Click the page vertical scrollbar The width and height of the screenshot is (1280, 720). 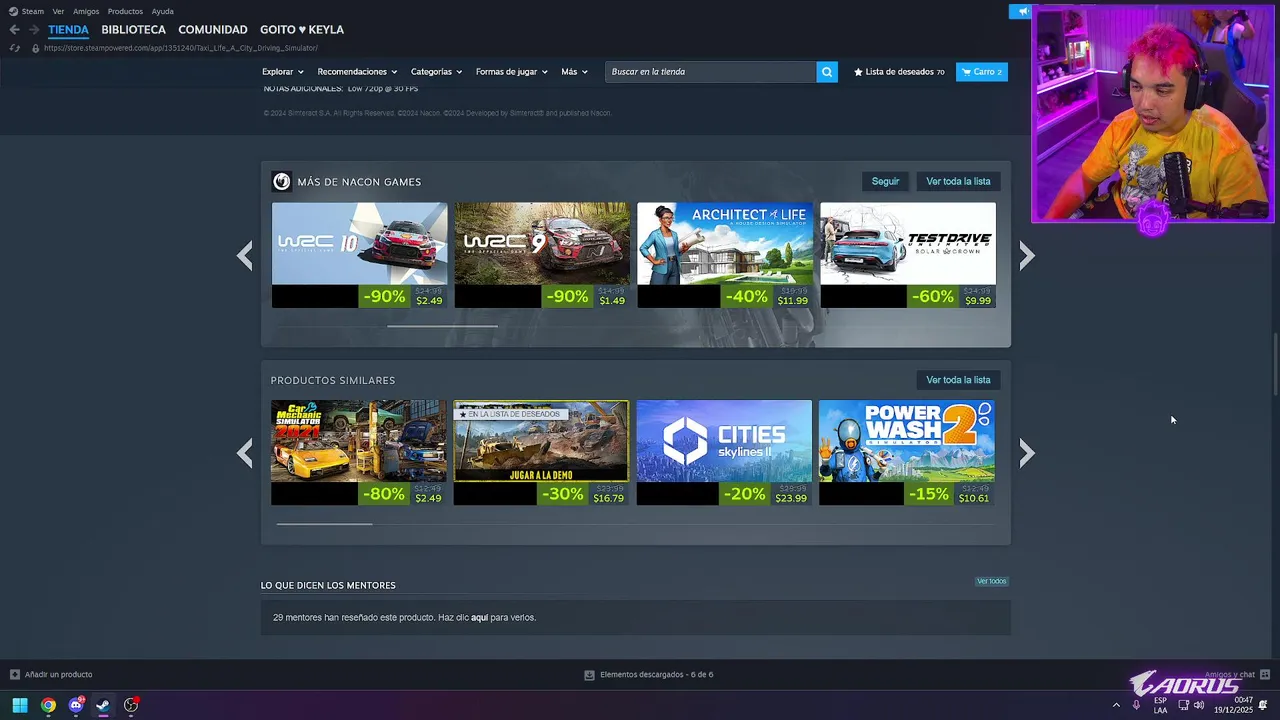pos(1275,365)
